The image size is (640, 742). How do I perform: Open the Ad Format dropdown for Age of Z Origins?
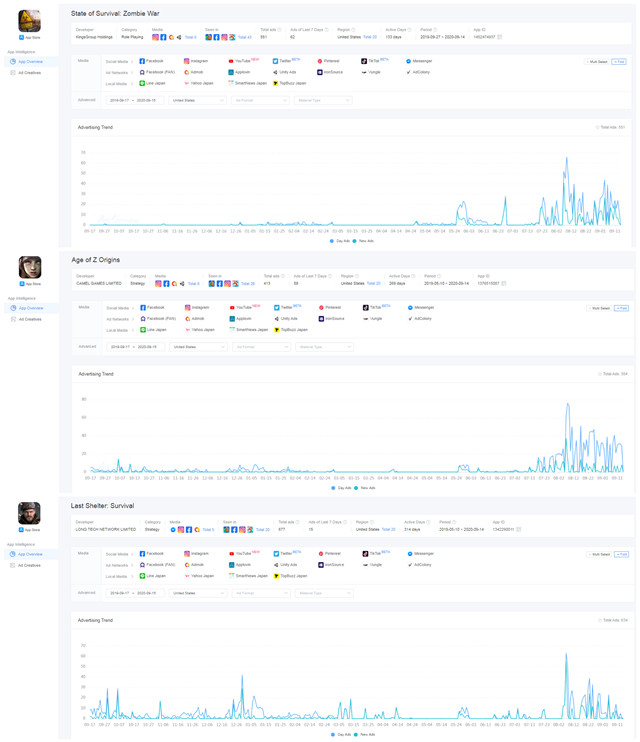point(260,346)
